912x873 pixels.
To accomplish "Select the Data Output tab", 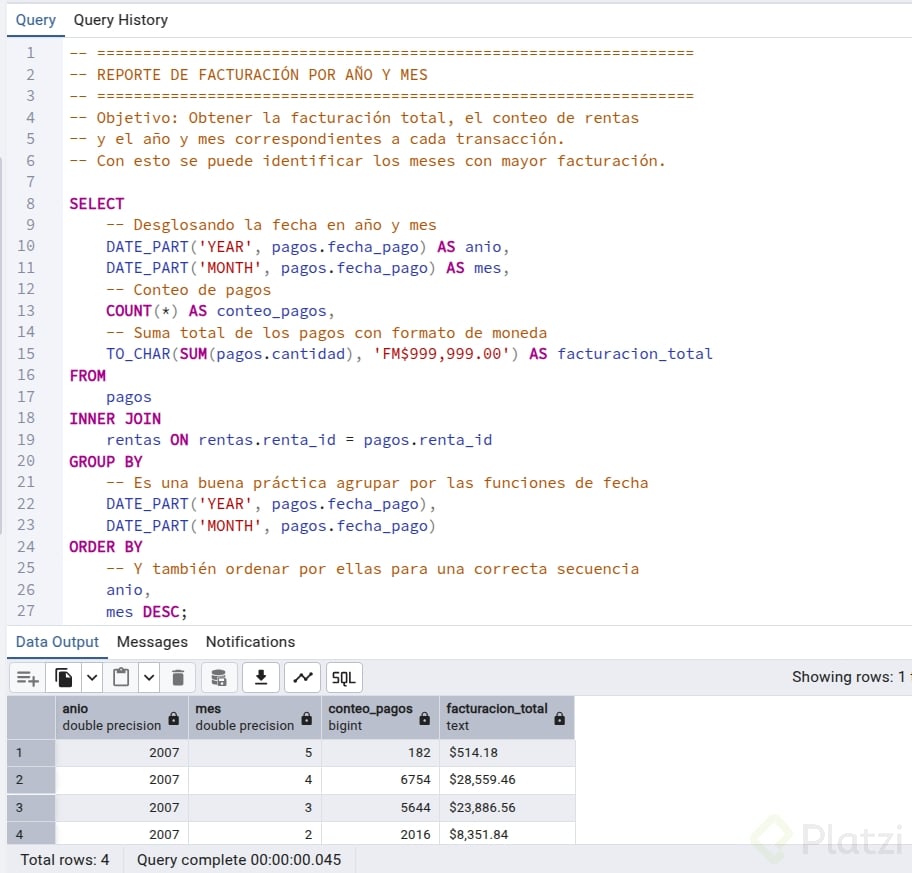I will (x=57, y=642).
